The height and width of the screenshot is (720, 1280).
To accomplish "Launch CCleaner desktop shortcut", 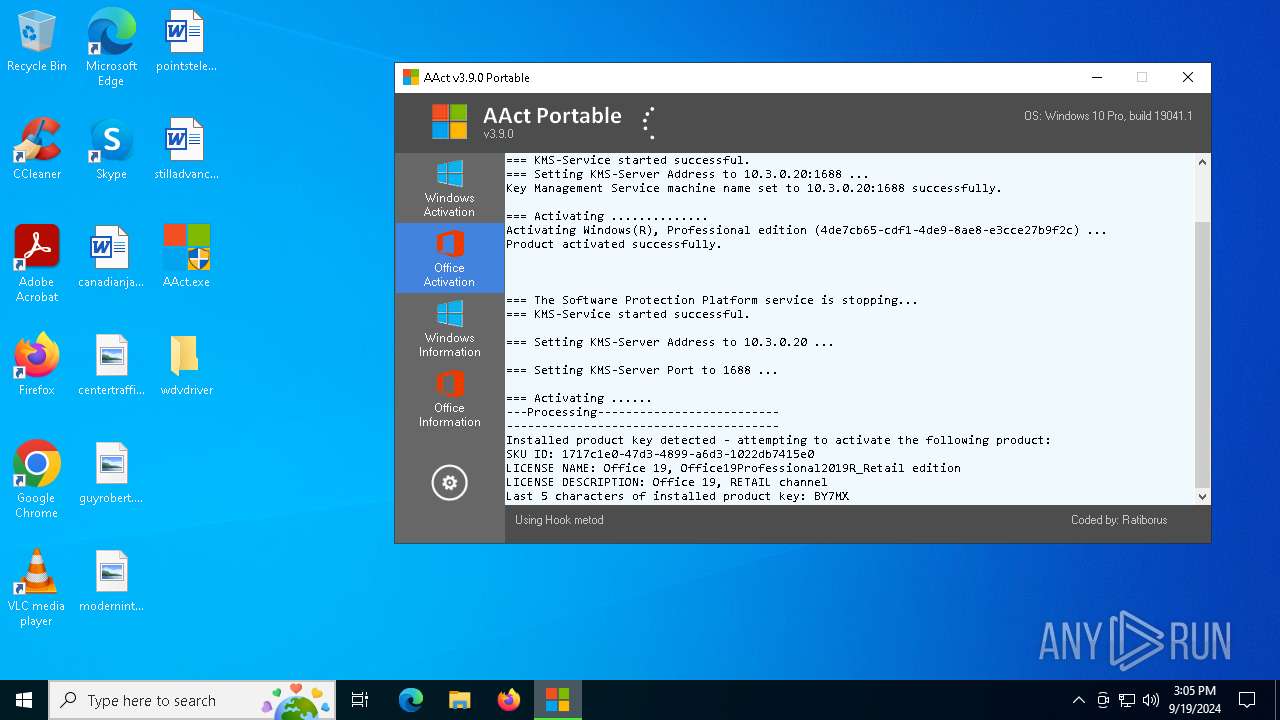I will (x=37, y=150).
